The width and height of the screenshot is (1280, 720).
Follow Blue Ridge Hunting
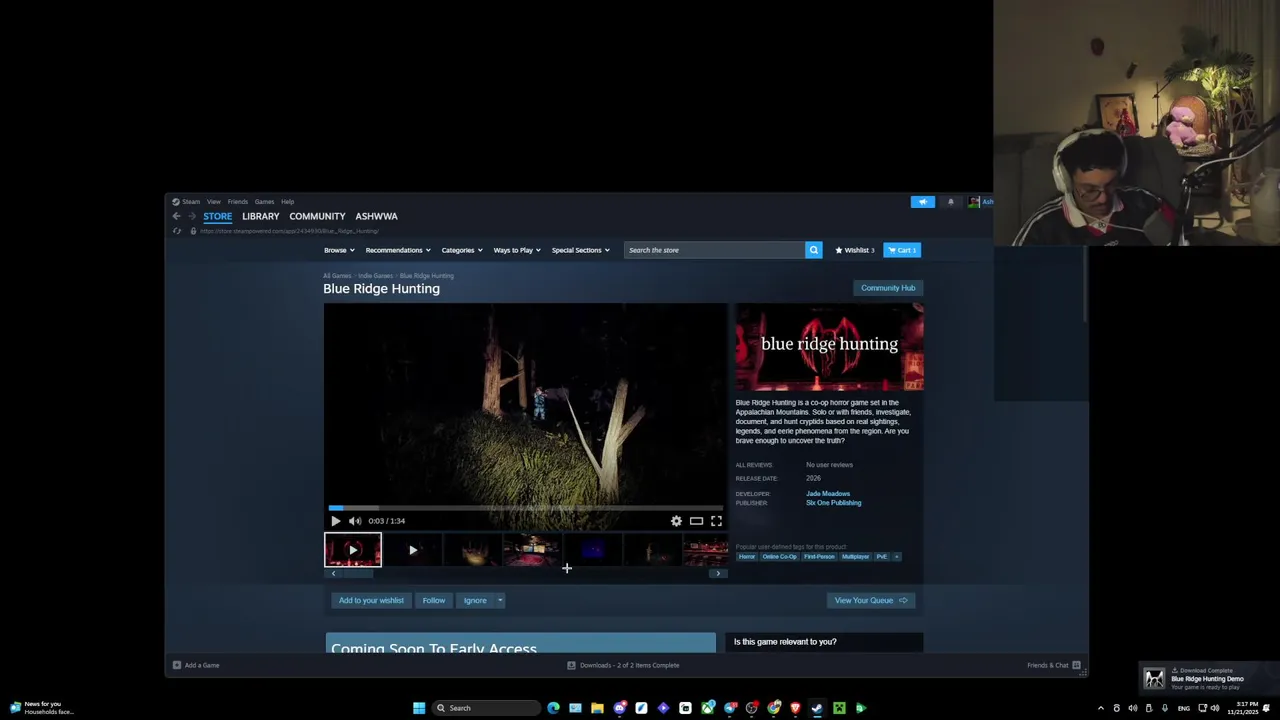433,601
